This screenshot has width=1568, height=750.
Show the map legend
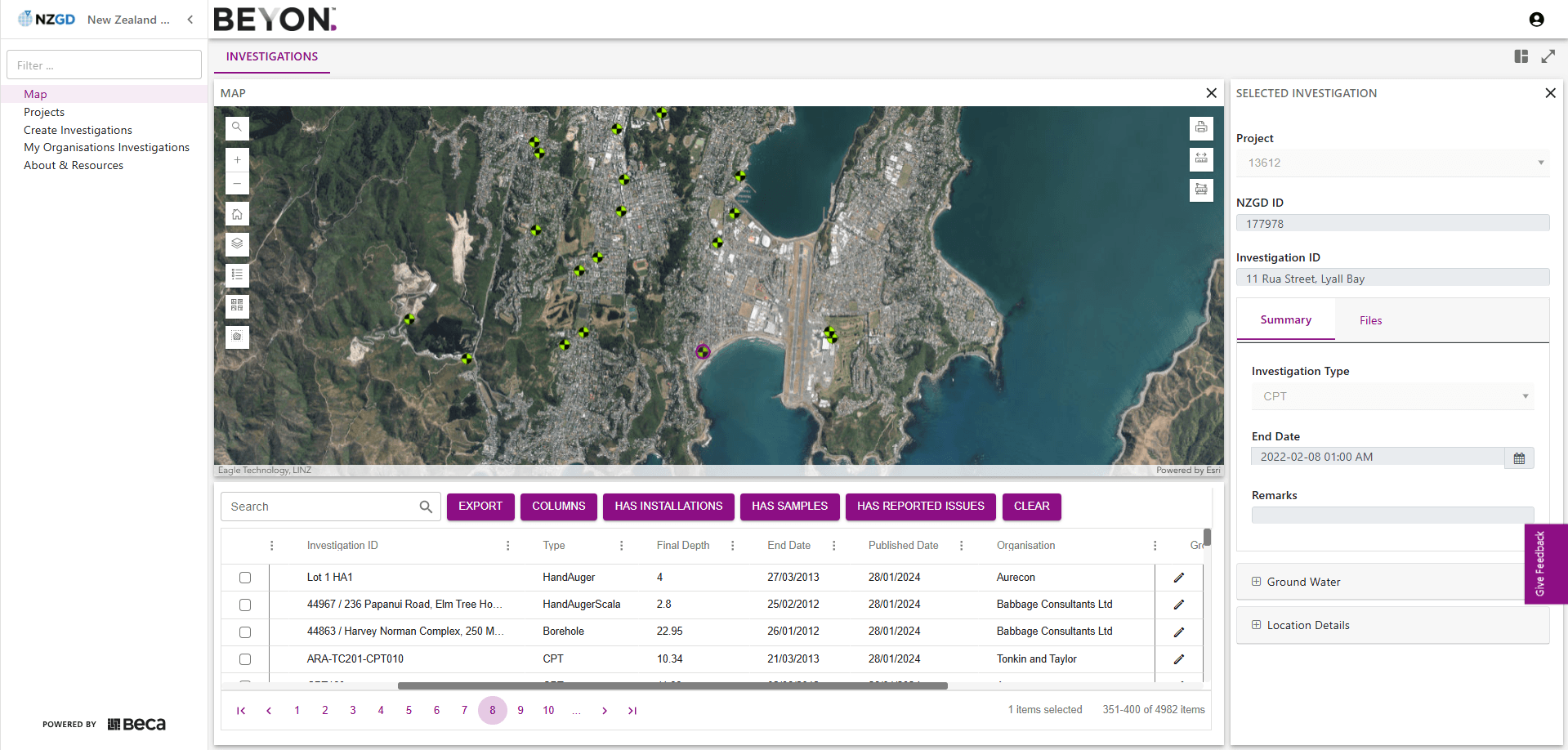(x=237, y=275)
